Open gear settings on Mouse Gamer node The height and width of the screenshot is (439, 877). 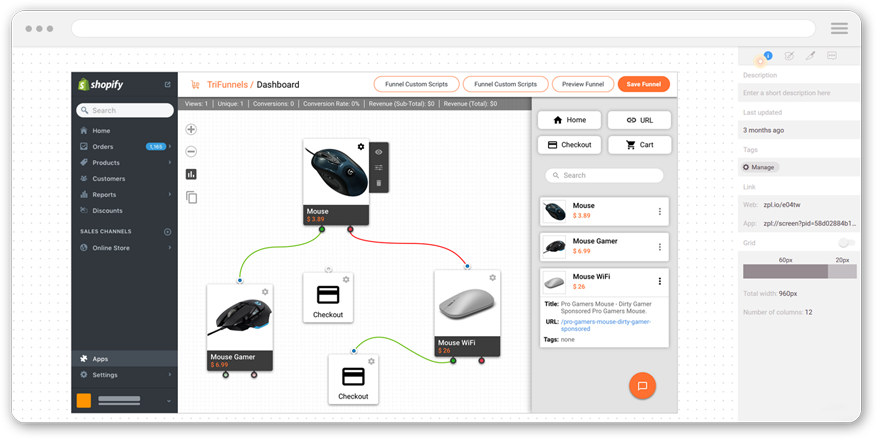click(265, 292)
